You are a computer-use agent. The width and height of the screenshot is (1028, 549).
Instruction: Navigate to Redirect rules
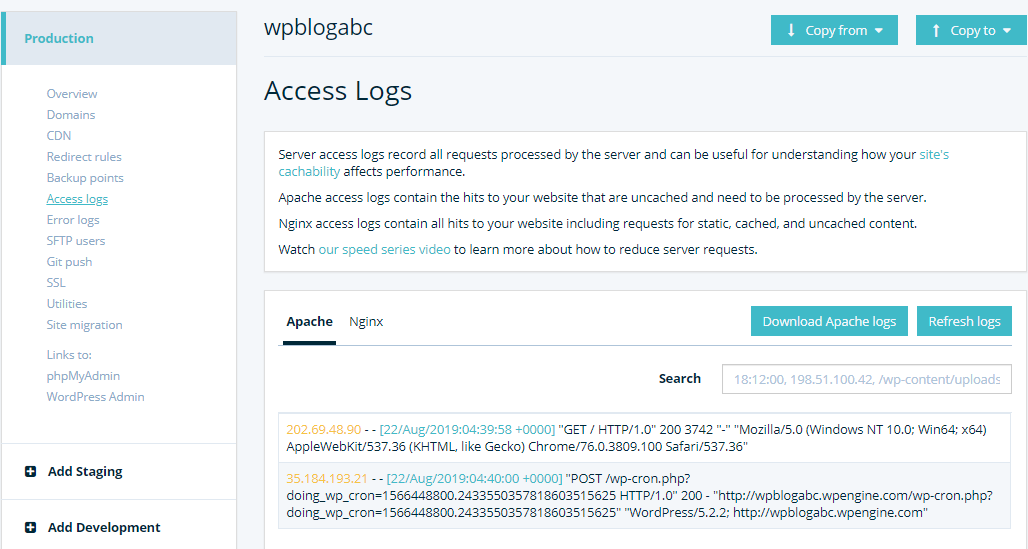click(x=84, y=157)
